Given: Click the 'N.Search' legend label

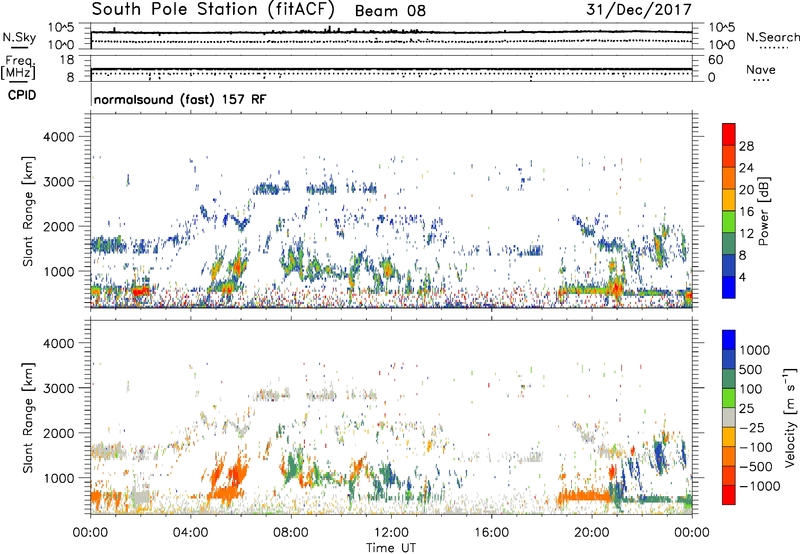Looking at the screenshot, I should point(772,37).
